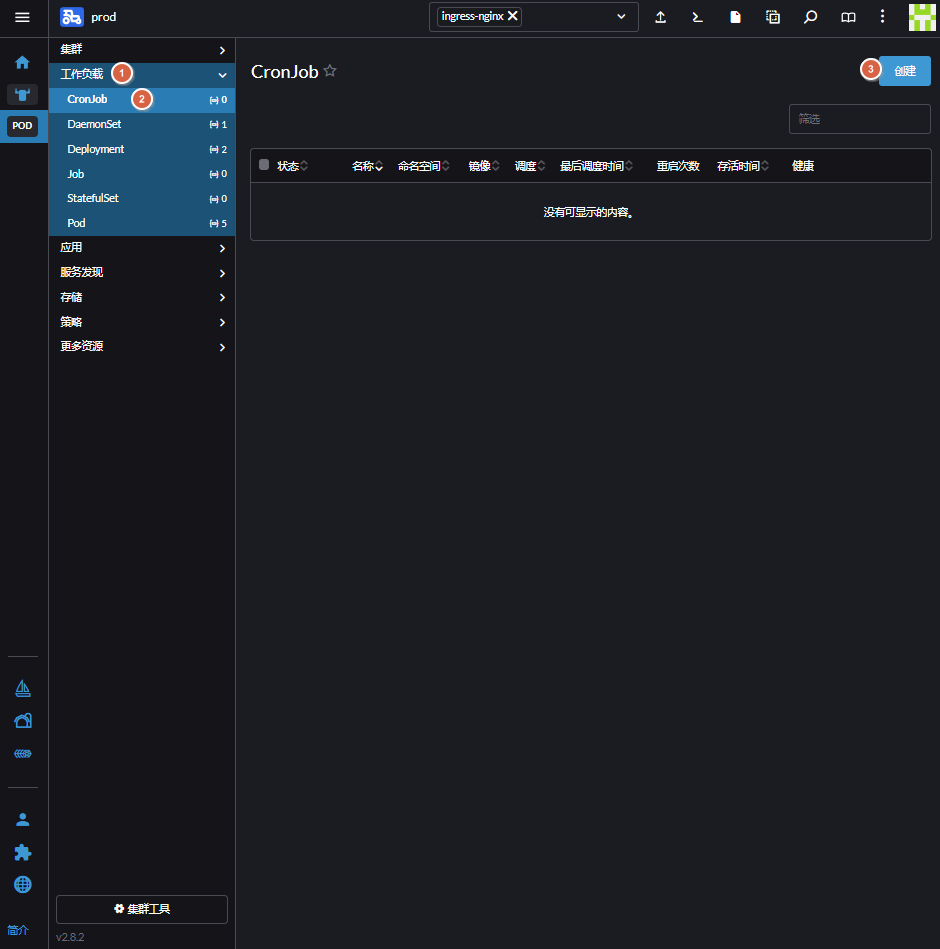Sort table by 最后调度时间 column
Viewport: 940px width, 949px height.
pos(596,166)
